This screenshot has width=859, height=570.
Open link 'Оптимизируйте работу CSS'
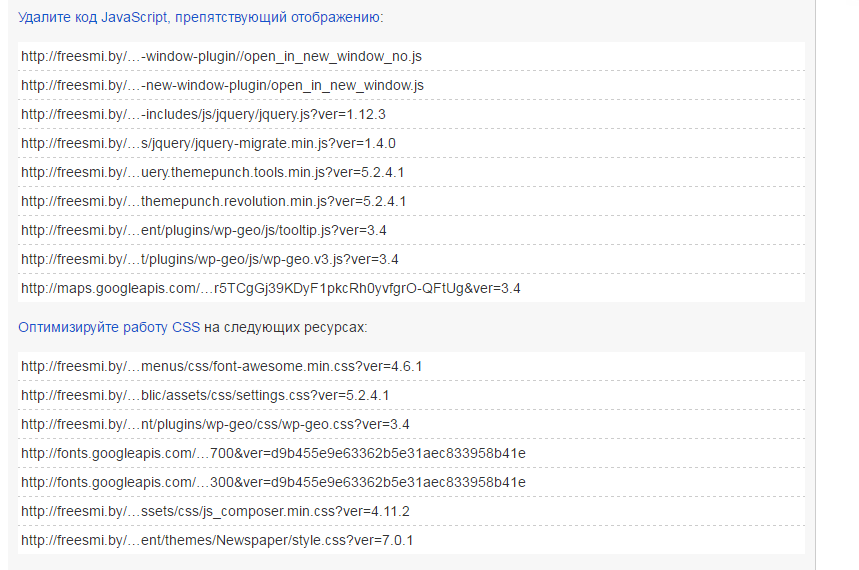click(x=109, y=327)
